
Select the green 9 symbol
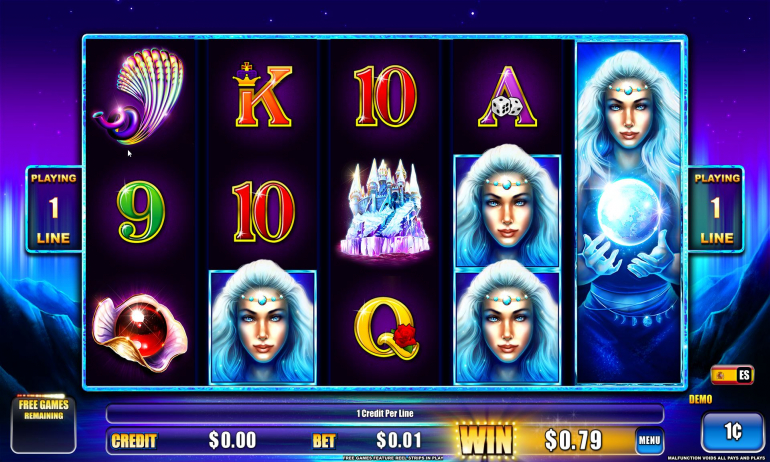[141, 212]
